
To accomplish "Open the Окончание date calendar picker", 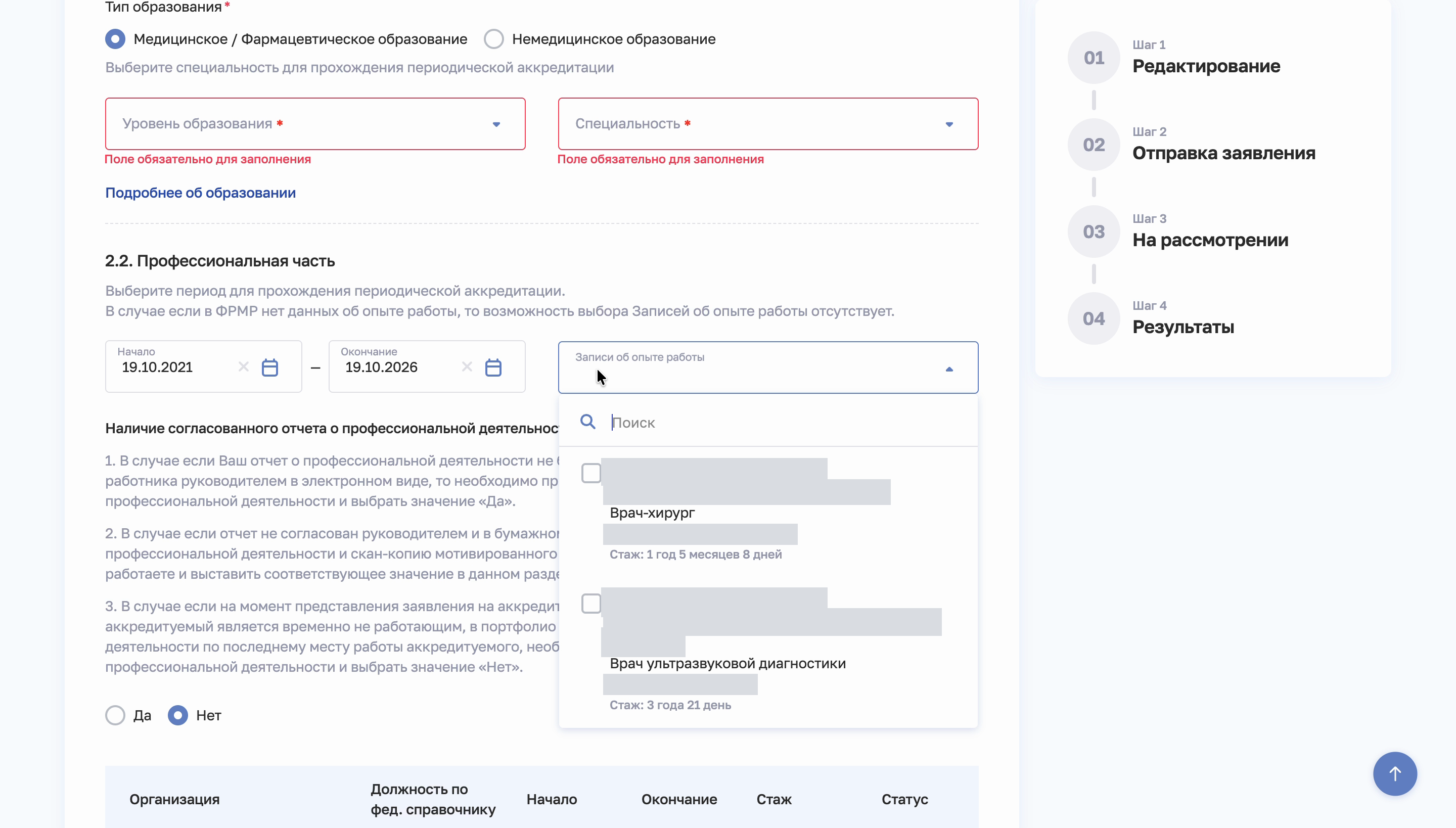I will coord(493,367).
